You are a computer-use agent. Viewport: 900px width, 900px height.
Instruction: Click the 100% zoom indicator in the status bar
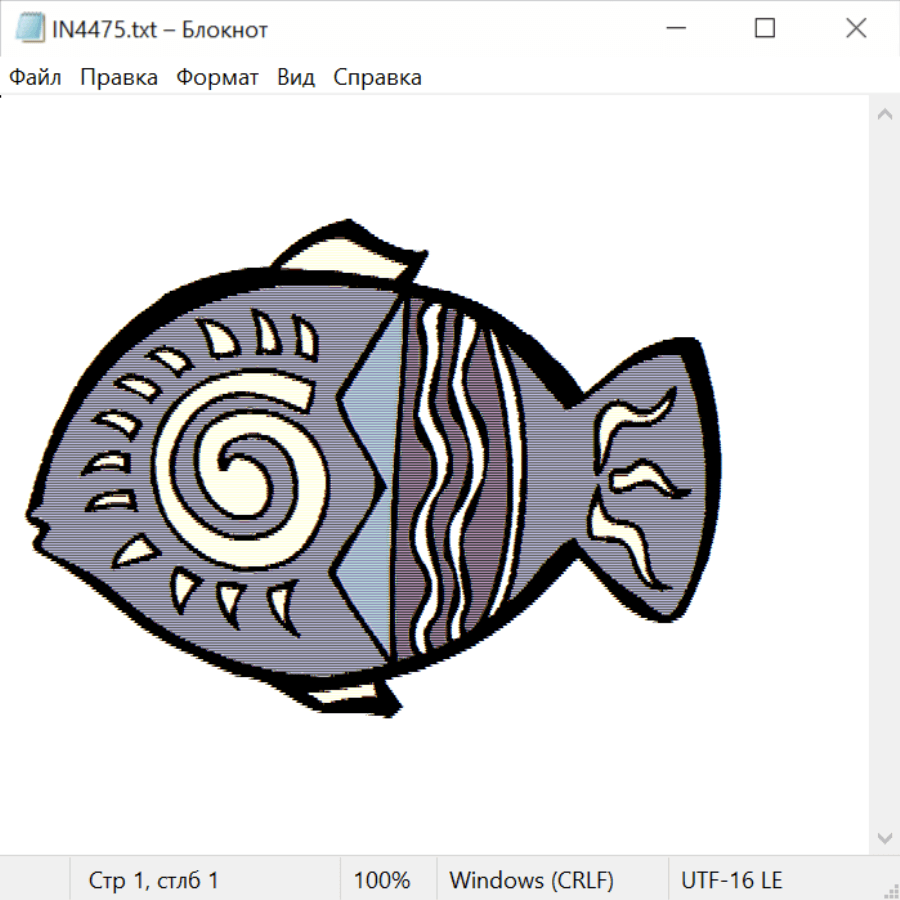(382, 880)
